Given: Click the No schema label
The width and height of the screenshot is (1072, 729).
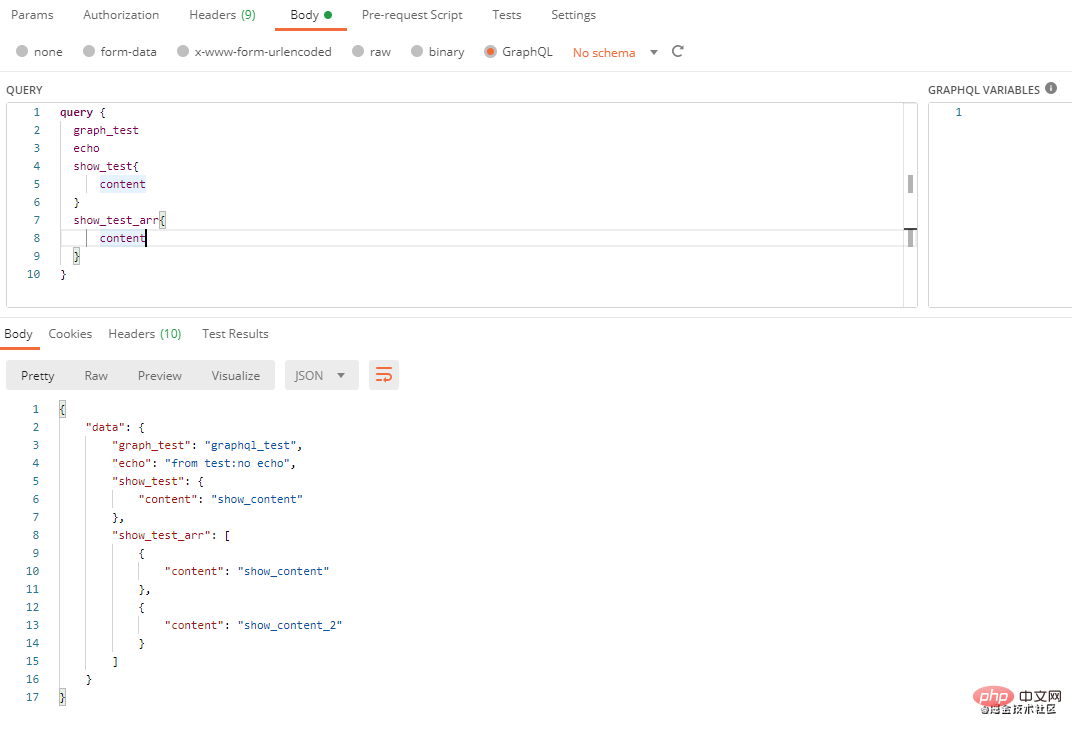Looking at the screenshot, I should (x=604, y=53).
